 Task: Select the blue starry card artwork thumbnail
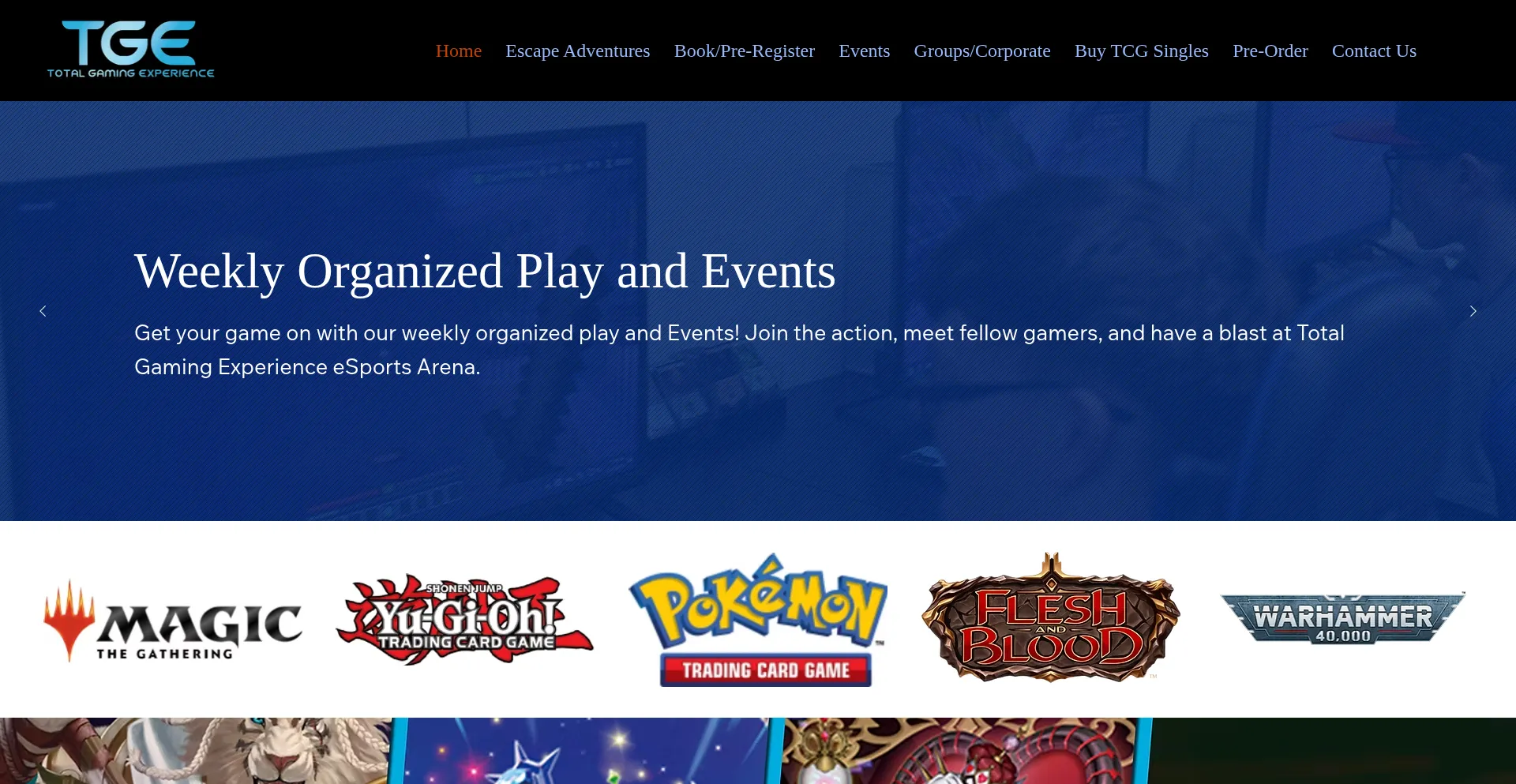click(586, 751)
